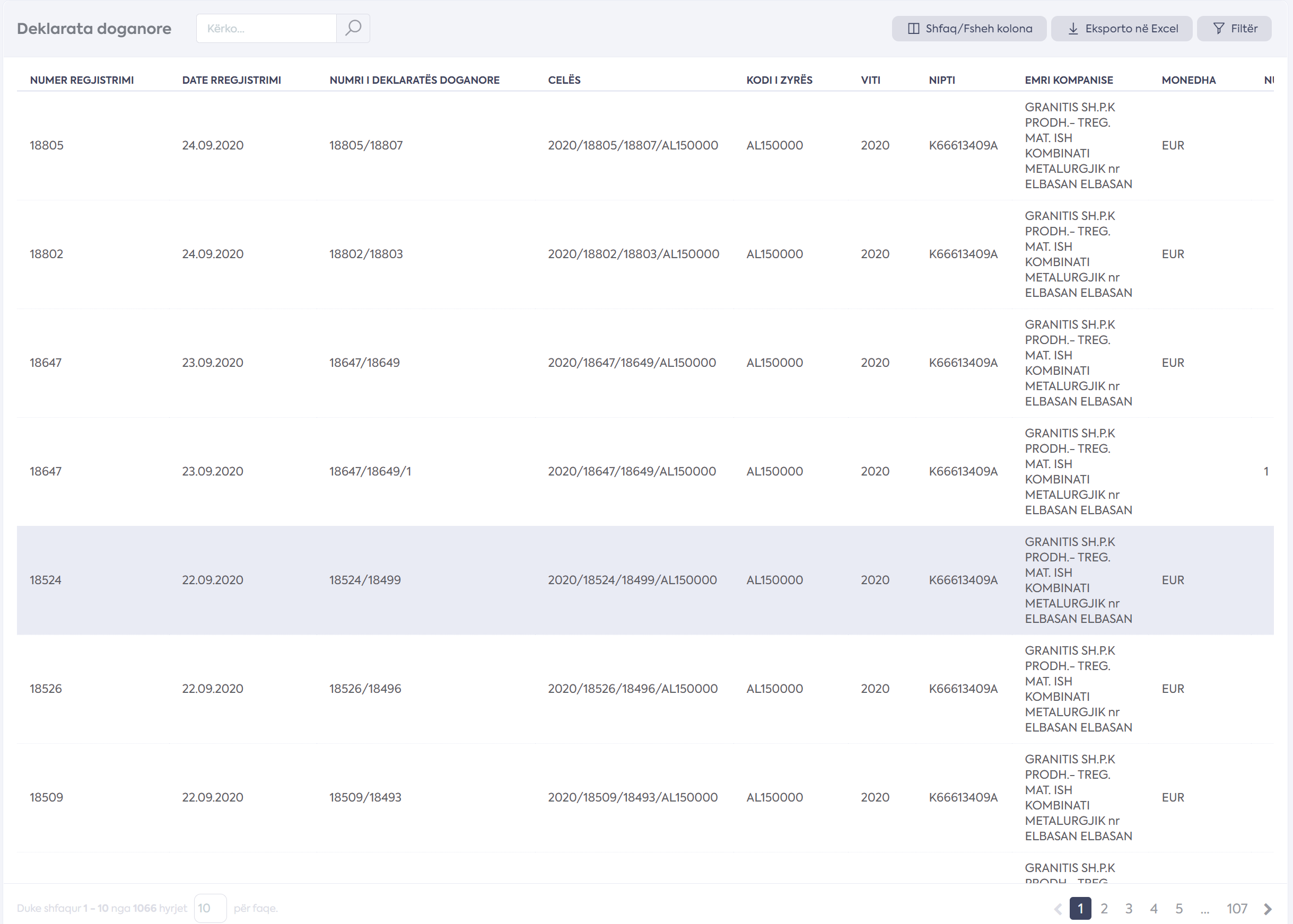
Task: Click date 24.09.2020 in row 18805
Action: pyautogui.click(x=213, y=146)
